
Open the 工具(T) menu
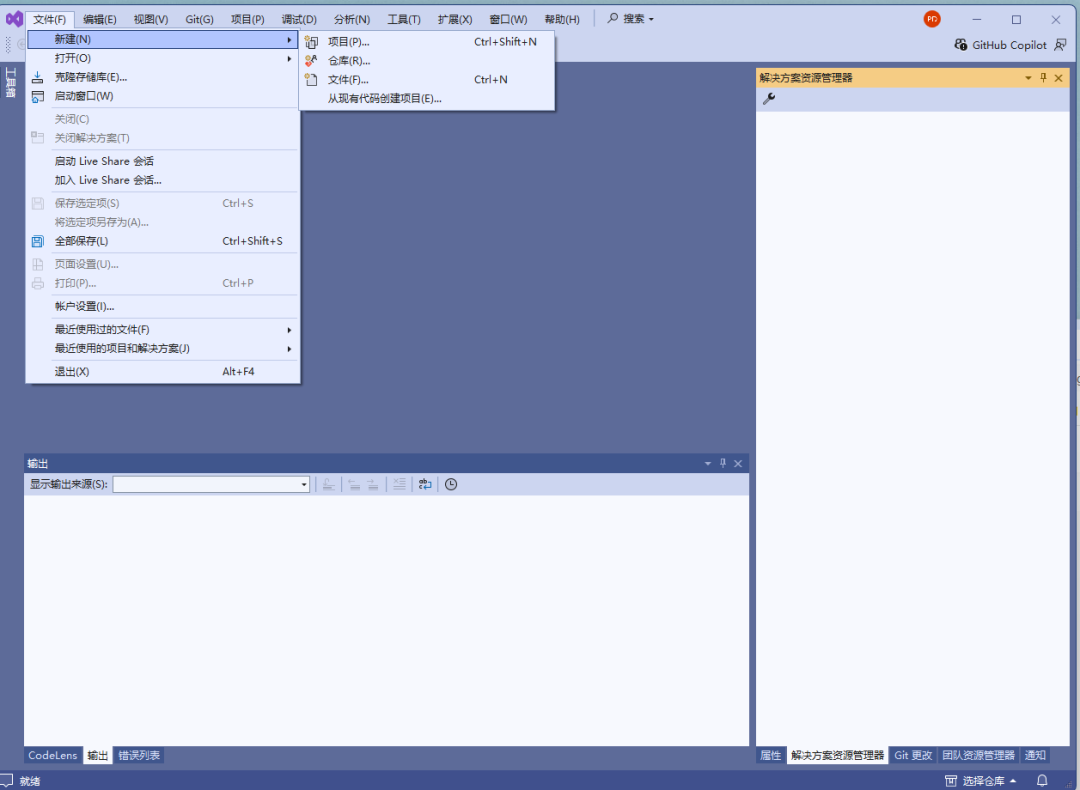404,19
